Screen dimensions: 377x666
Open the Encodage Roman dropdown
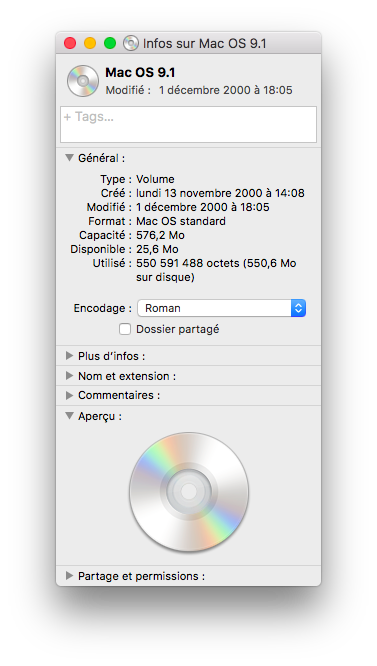point(221,308)
